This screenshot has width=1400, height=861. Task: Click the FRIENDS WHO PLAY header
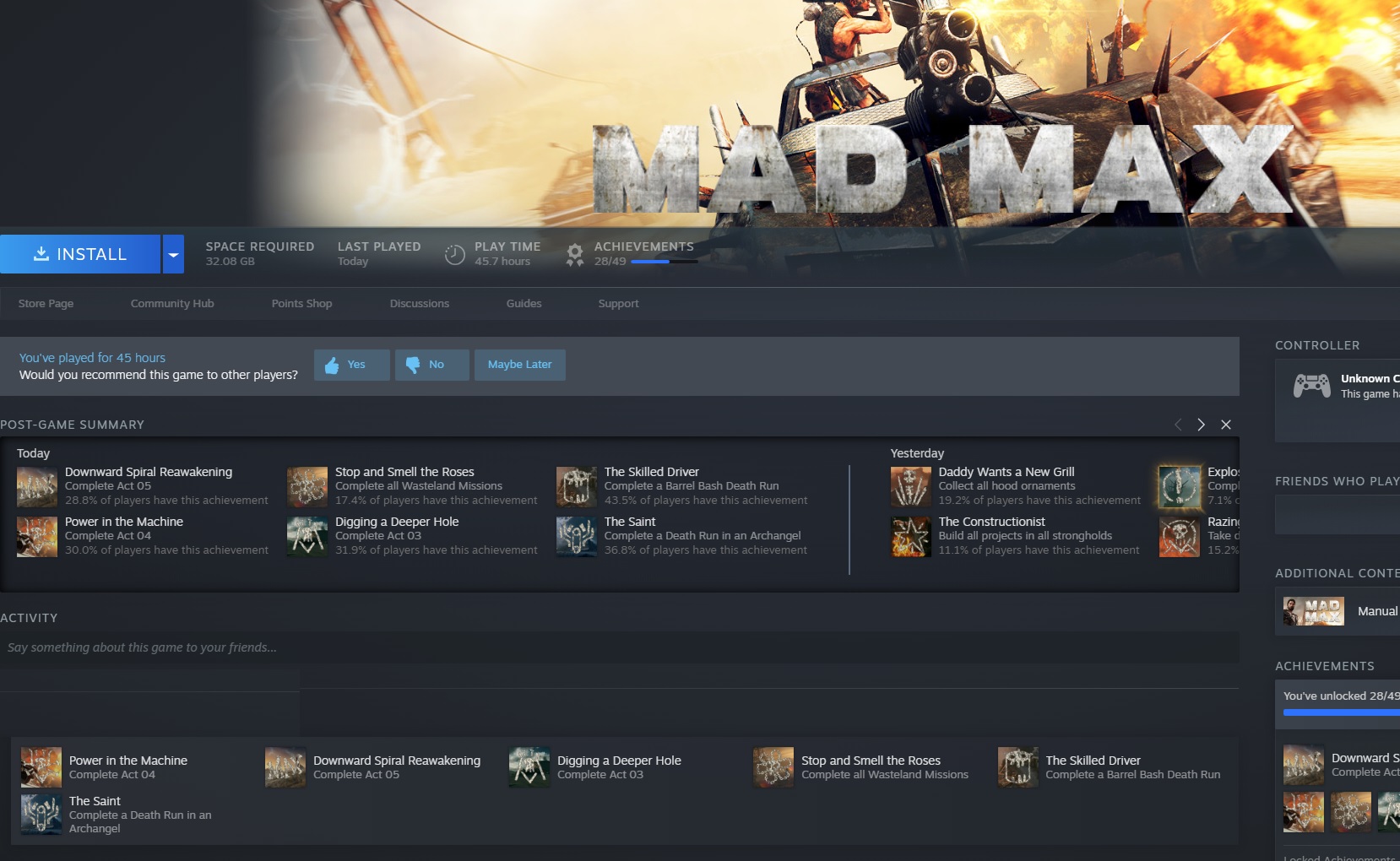(1337, 481)
